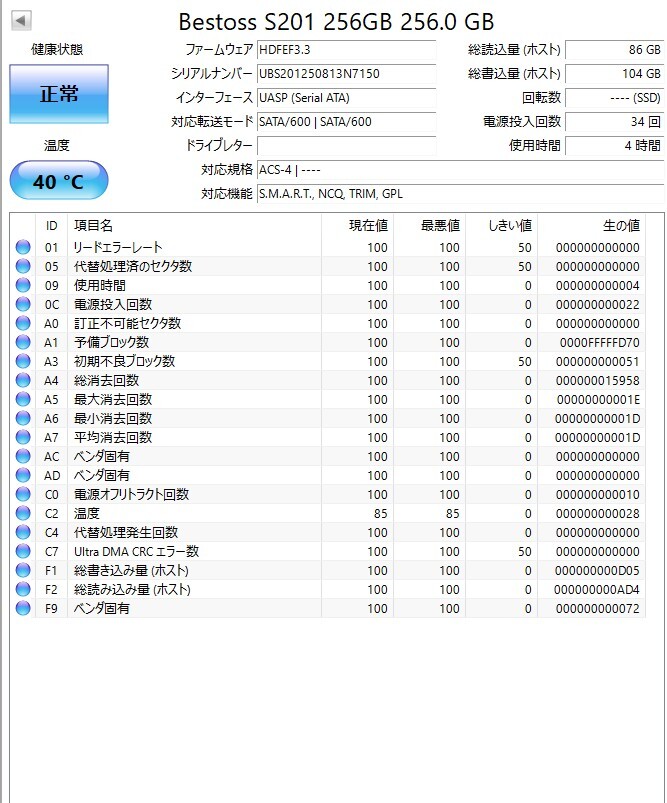Select raw value 000000000D05
667x803 pixels.
[597, 570]
